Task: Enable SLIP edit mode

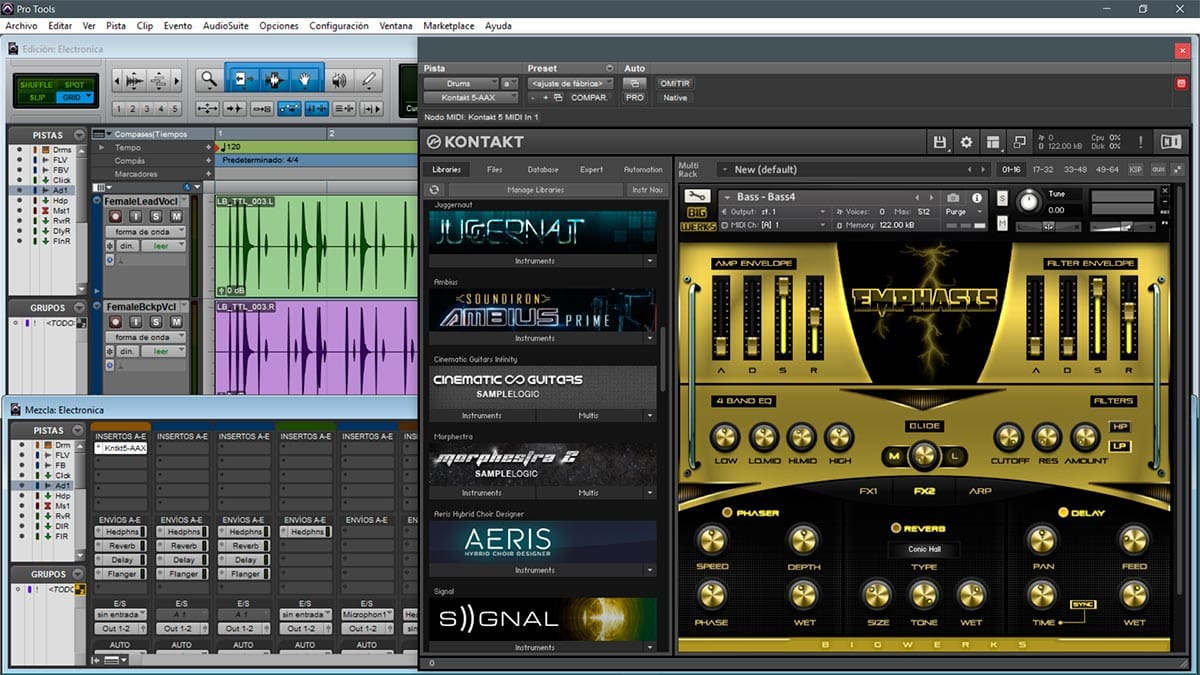Action: tap(38, 97)
